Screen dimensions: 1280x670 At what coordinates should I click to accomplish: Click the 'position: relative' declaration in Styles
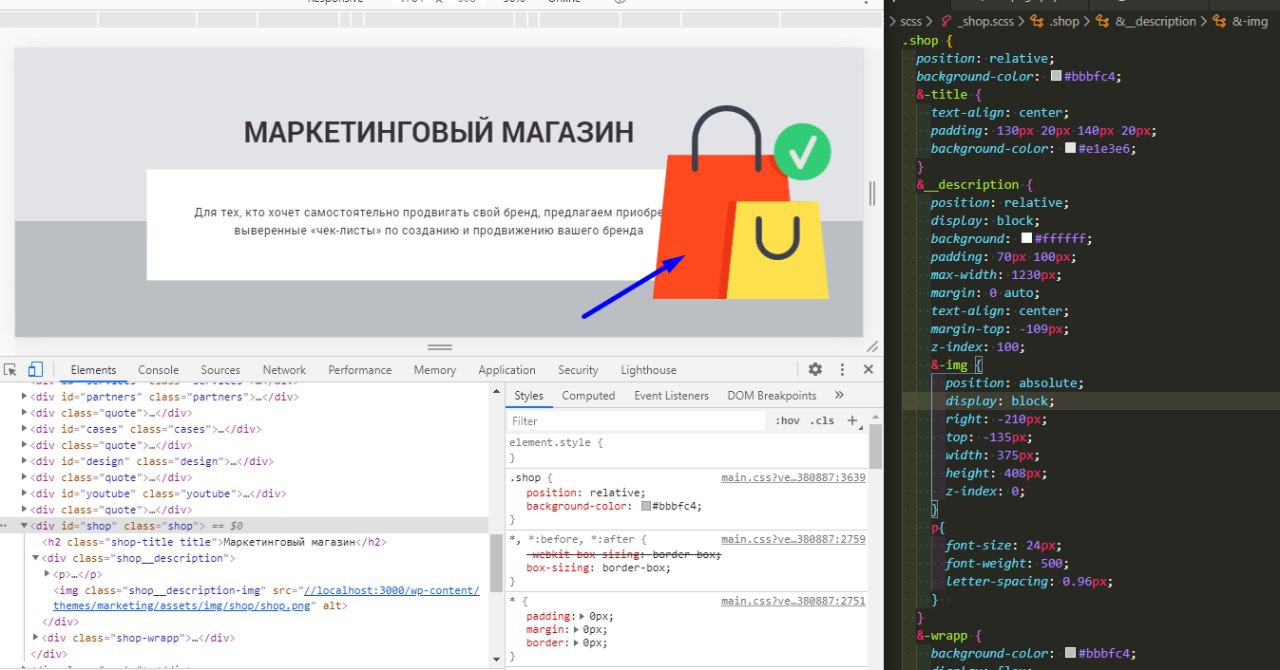tap(587, 492)
